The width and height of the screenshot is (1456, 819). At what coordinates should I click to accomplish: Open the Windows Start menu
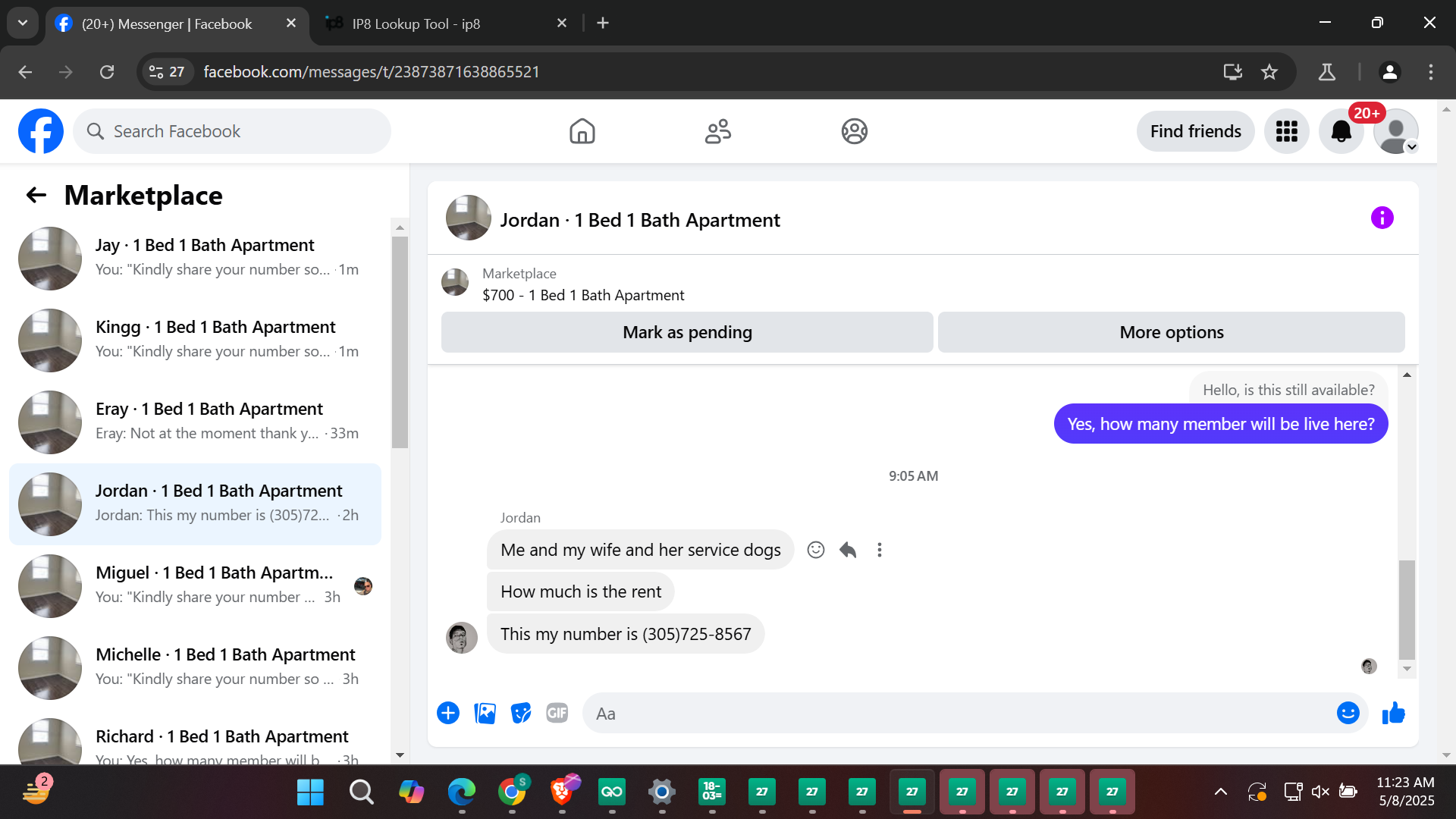[310, 792]
